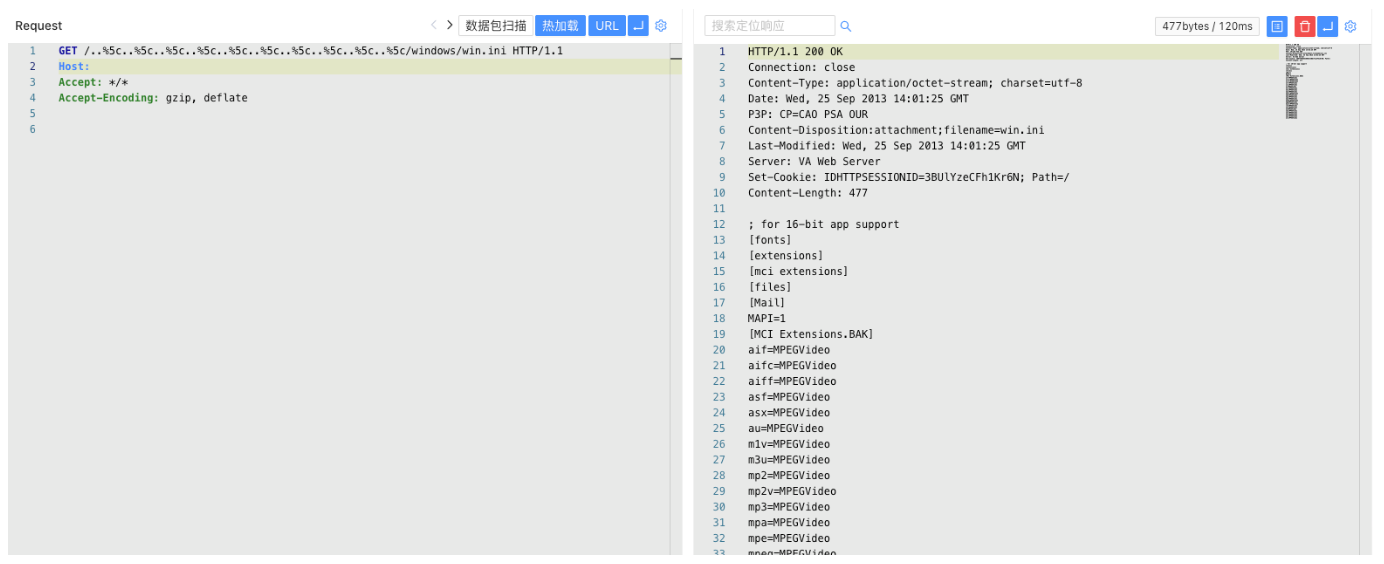Click the next request arrow icon
Viewport: 1384px width, 564px height.
[449, 26]
